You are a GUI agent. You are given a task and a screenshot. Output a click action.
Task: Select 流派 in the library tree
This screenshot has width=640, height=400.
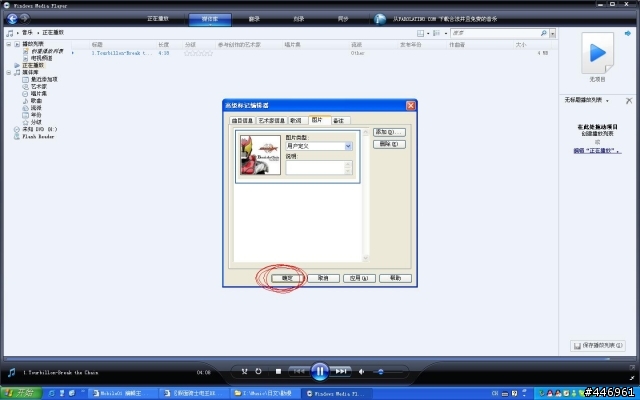coord(36,108)
